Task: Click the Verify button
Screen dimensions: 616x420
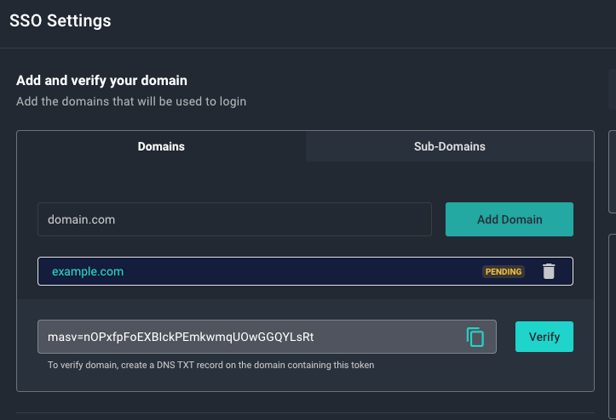Action: [544, 337]
